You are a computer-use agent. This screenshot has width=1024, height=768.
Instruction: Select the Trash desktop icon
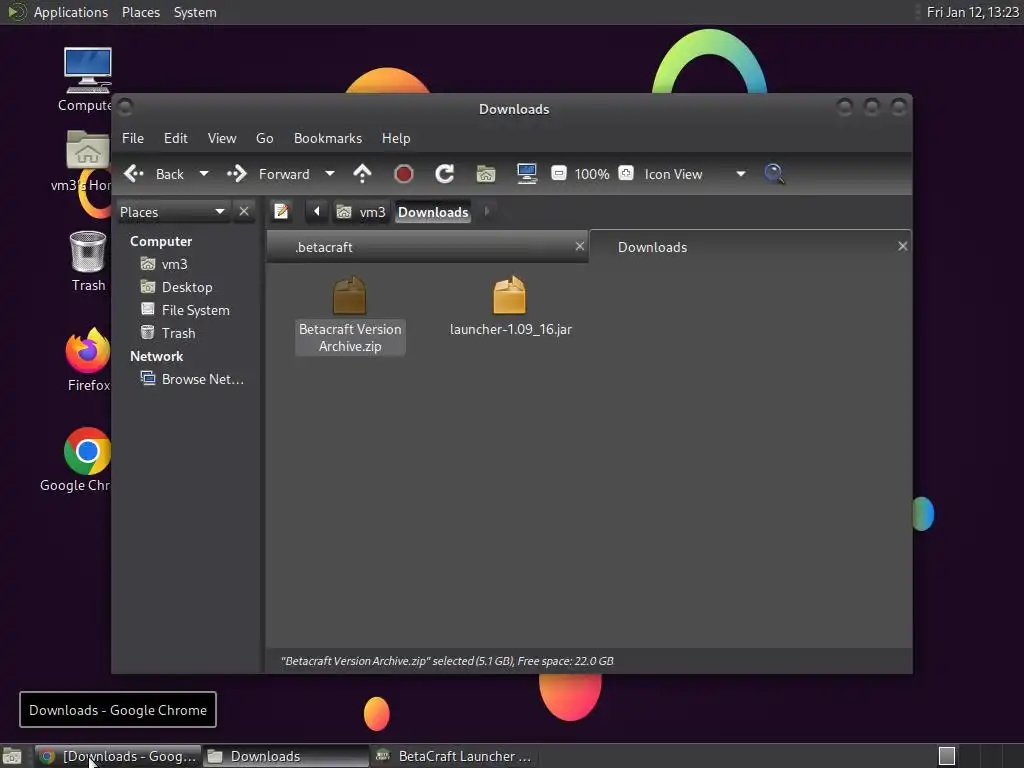(88, 261)
